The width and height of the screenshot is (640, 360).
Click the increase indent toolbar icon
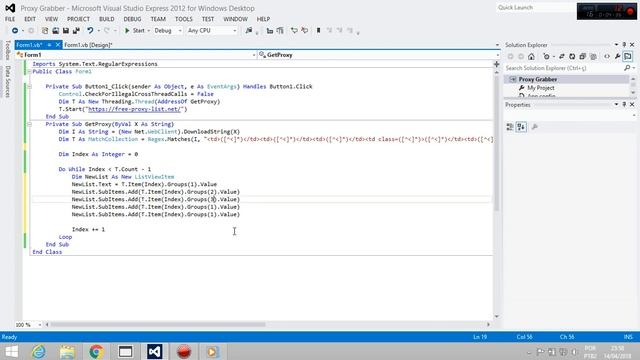(280, 31)
